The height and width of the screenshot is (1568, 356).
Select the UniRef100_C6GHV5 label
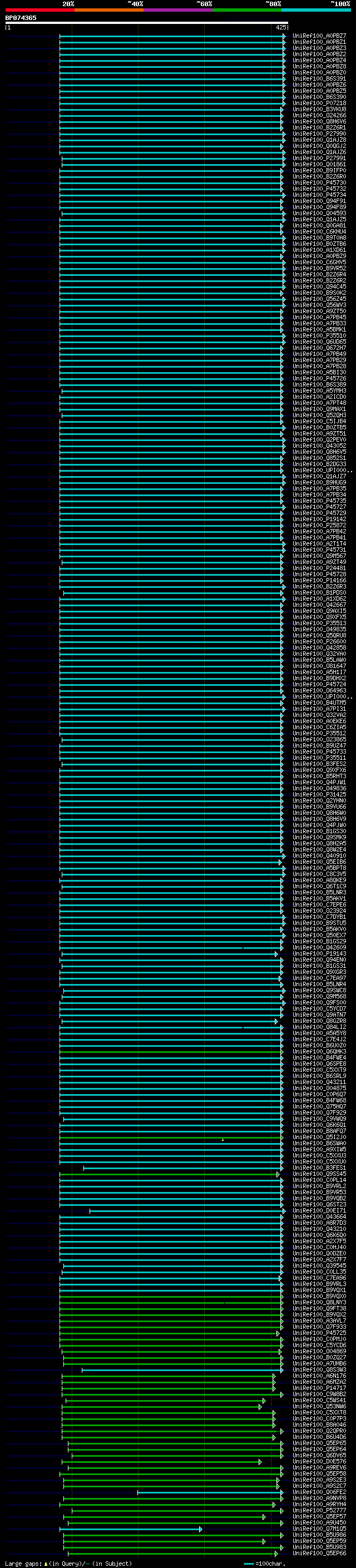coord(319,262)
